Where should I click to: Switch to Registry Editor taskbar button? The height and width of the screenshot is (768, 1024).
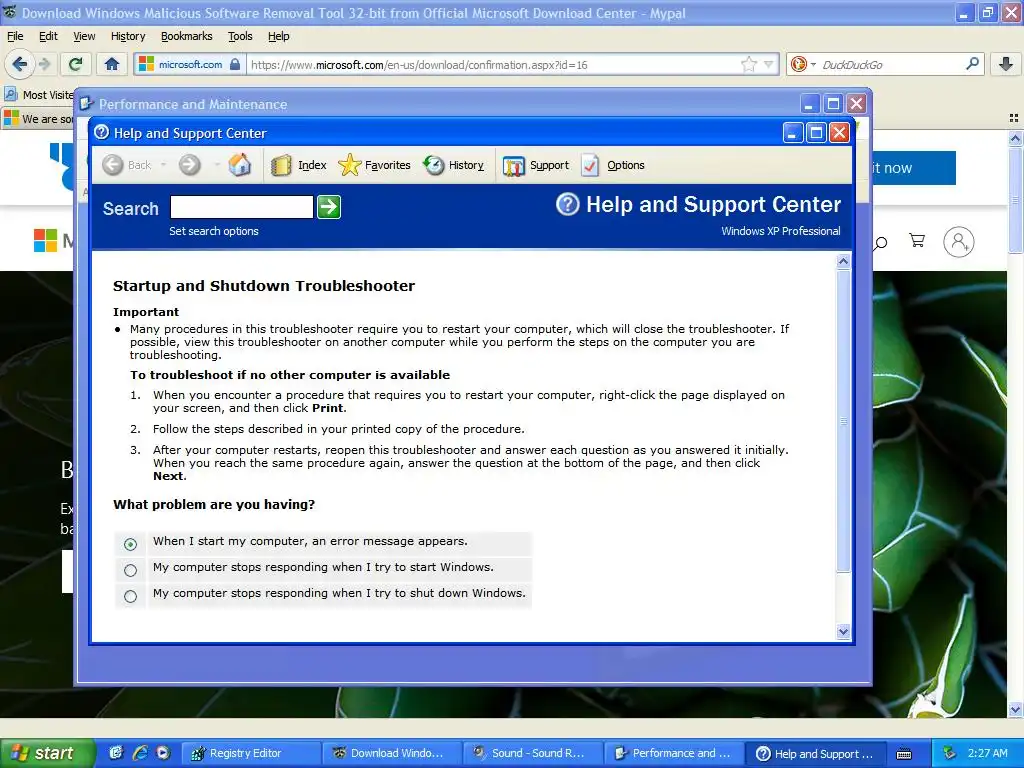pos(250,753)
